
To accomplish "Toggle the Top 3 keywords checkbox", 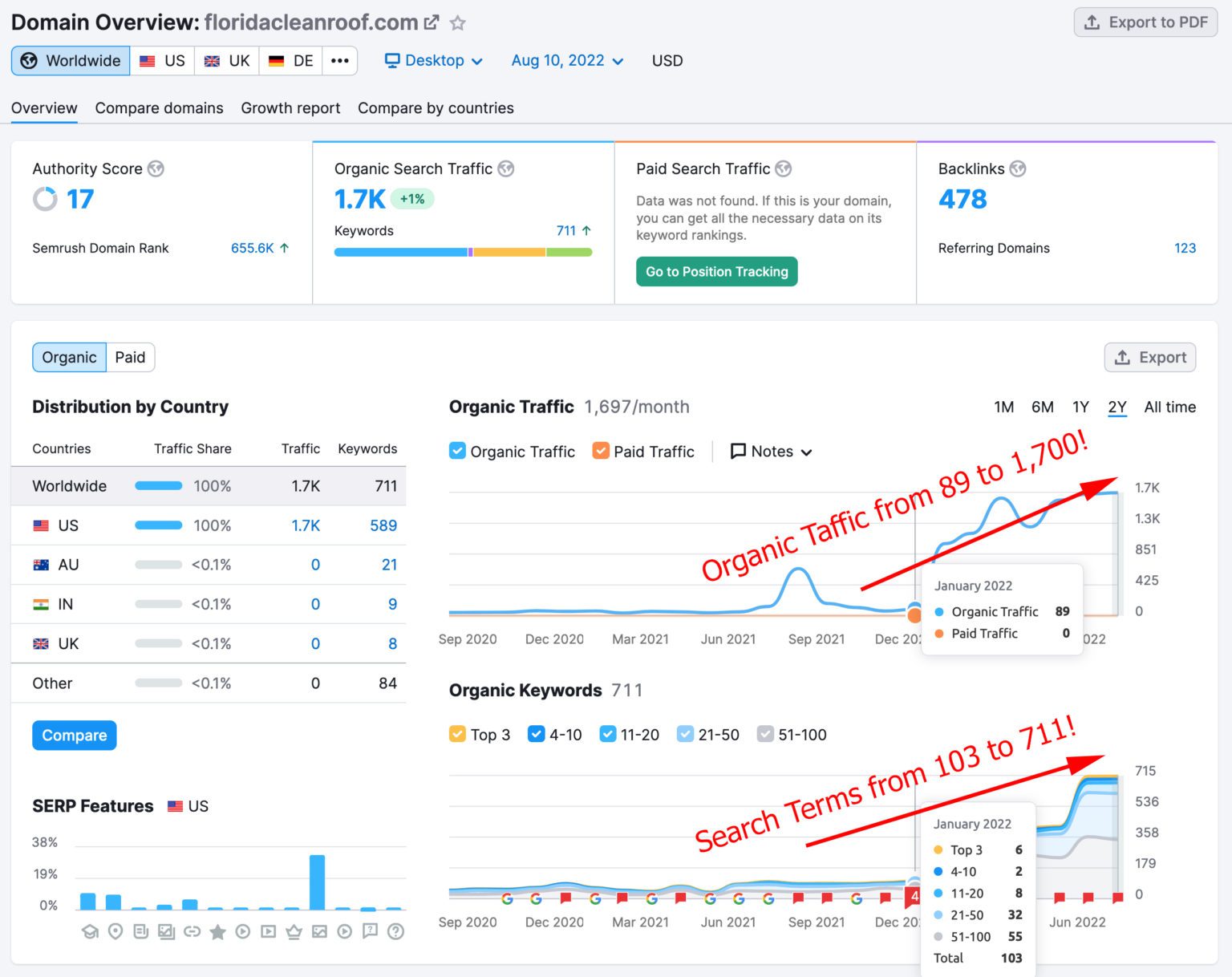I will tap(457, 734).
